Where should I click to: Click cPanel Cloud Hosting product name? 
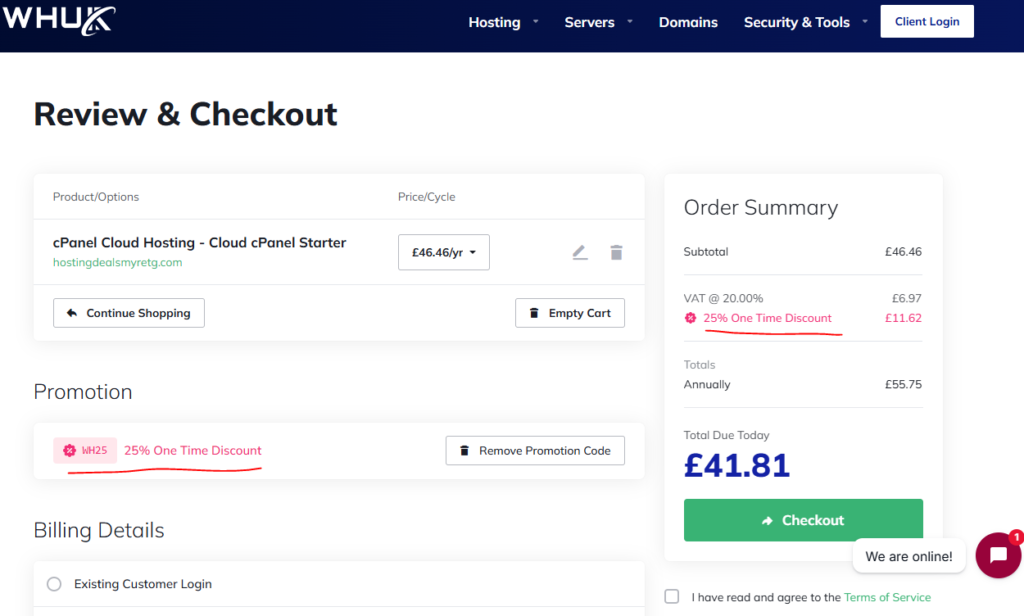pos(199,242)
